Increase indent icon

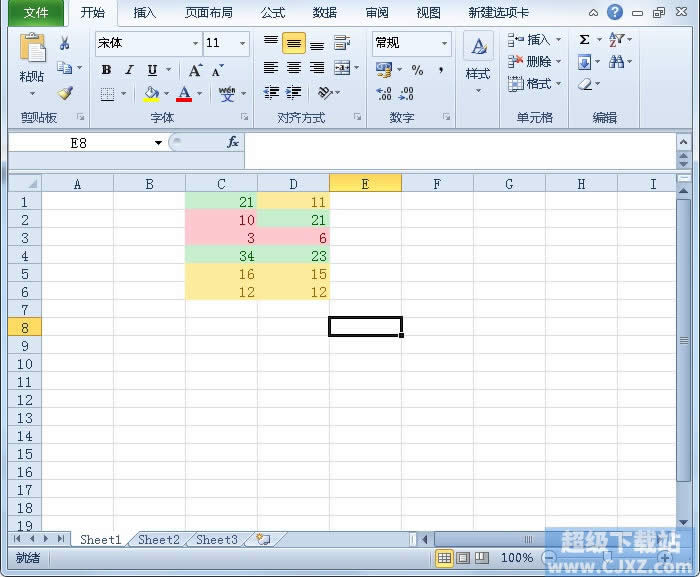[x=294, y=92]
